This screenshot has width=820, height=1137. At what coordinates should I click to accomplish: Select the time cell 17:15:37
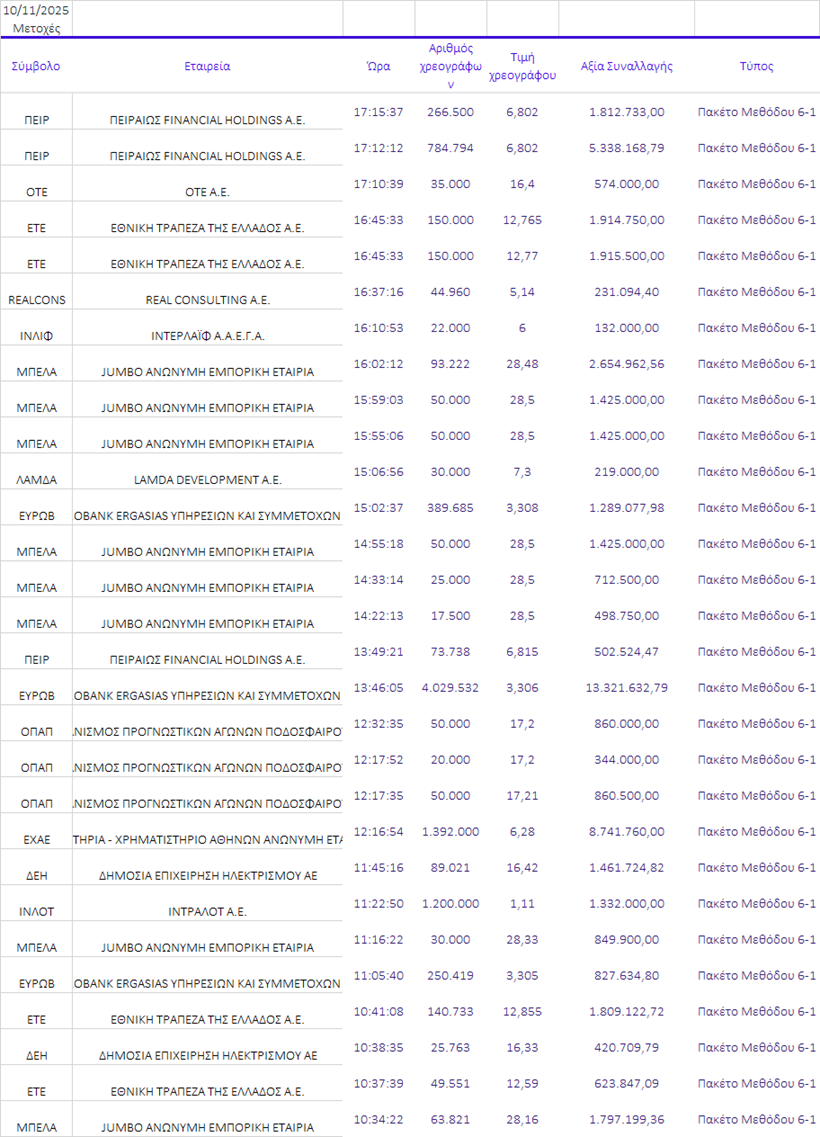(x=378, y=112)
